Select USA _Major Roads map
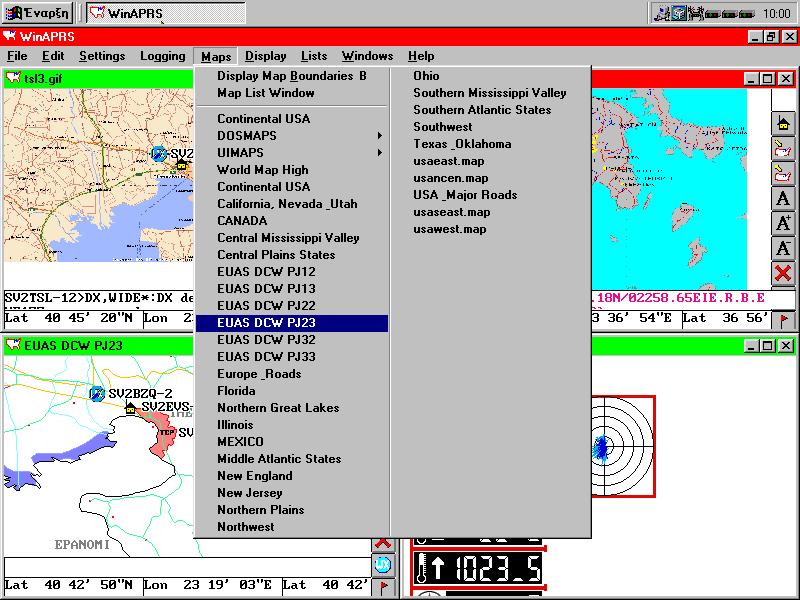The width and height of the screenshot is (800, 600). coord(491,195)
